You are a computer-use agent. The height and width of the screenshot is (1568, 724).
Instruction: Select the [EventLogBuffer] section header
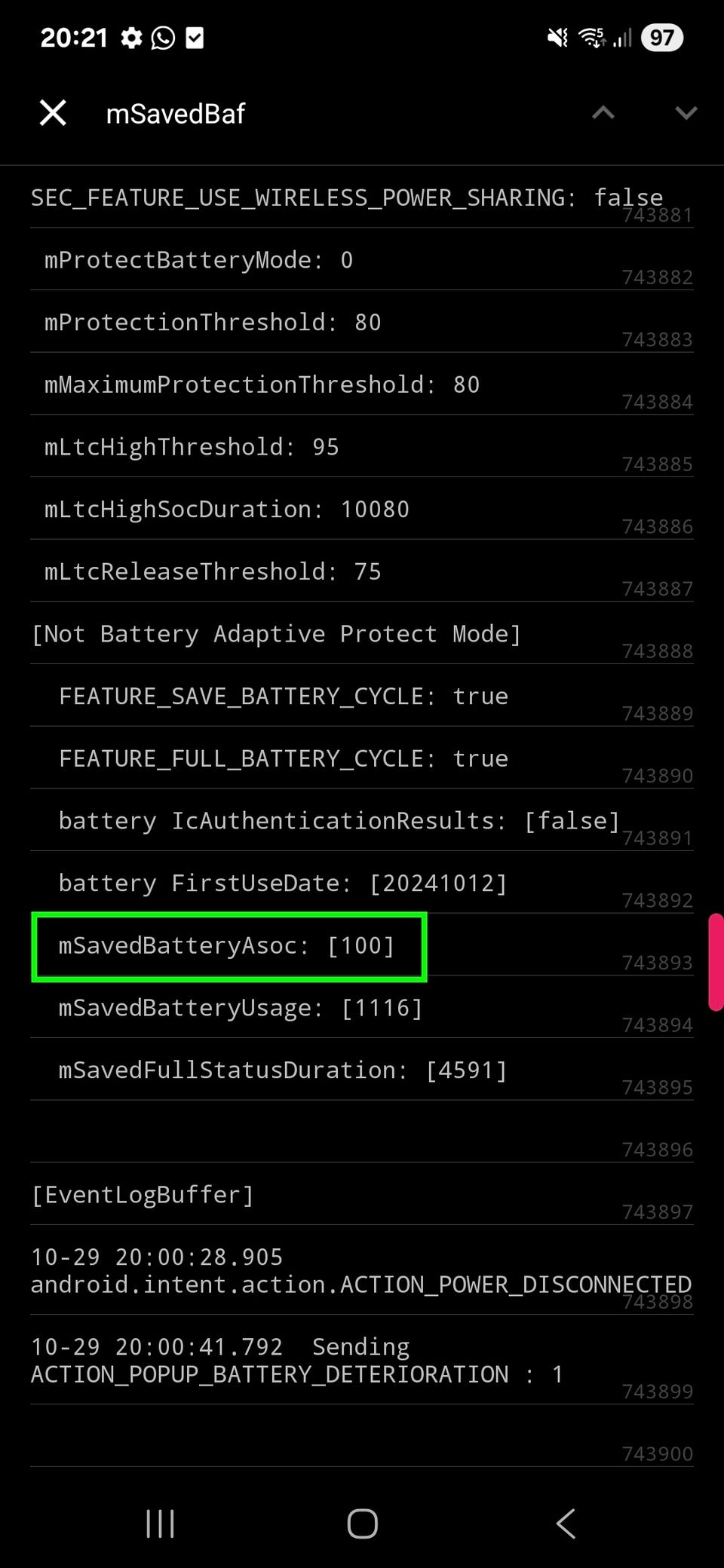[143, 1195]
